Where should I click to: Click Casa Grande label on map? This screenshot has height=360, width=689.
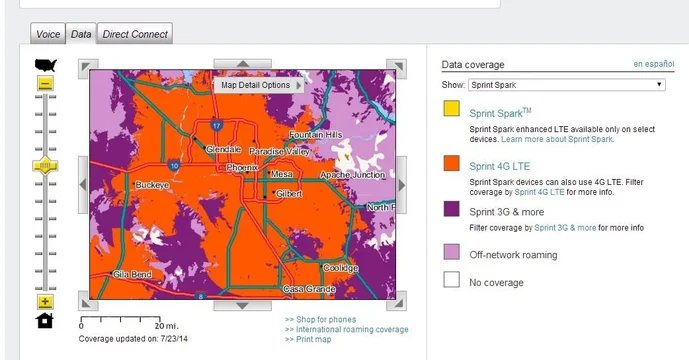click(x=309, y=289)
